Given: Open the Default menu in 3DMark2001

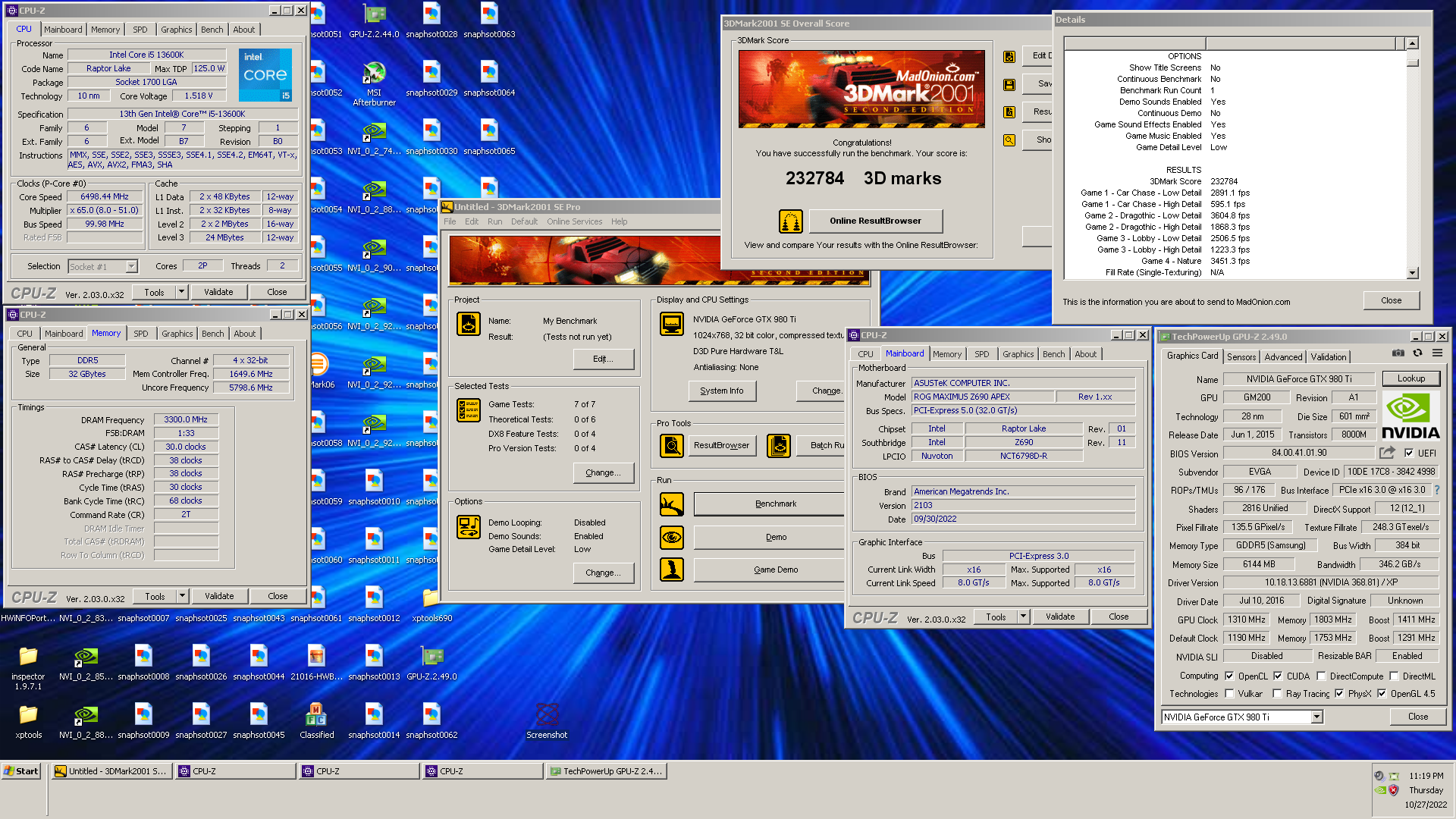Looking at the screenshot, I should click(524, 221).
